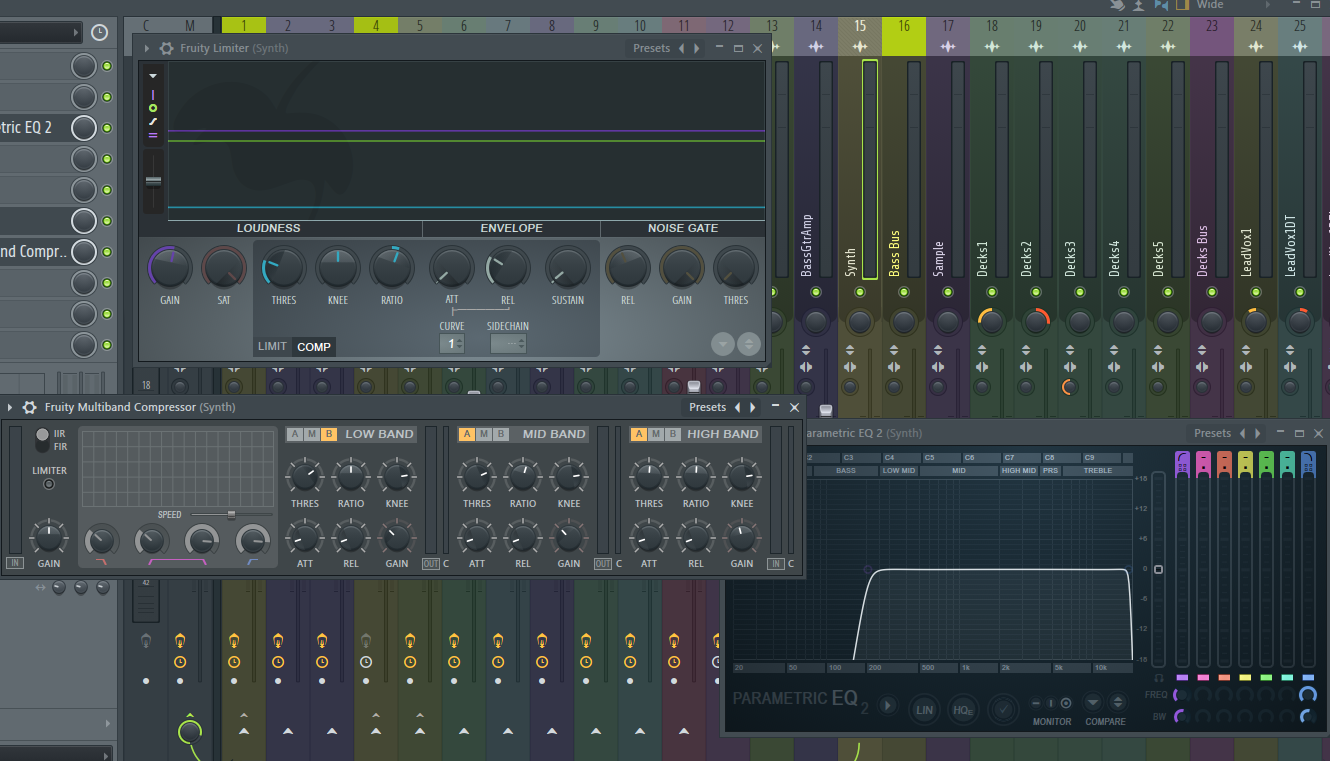Screen dimensions: 1330x761
Task: Click the blue band 7 filter type icon
Action: click(x=1308, y=462)
